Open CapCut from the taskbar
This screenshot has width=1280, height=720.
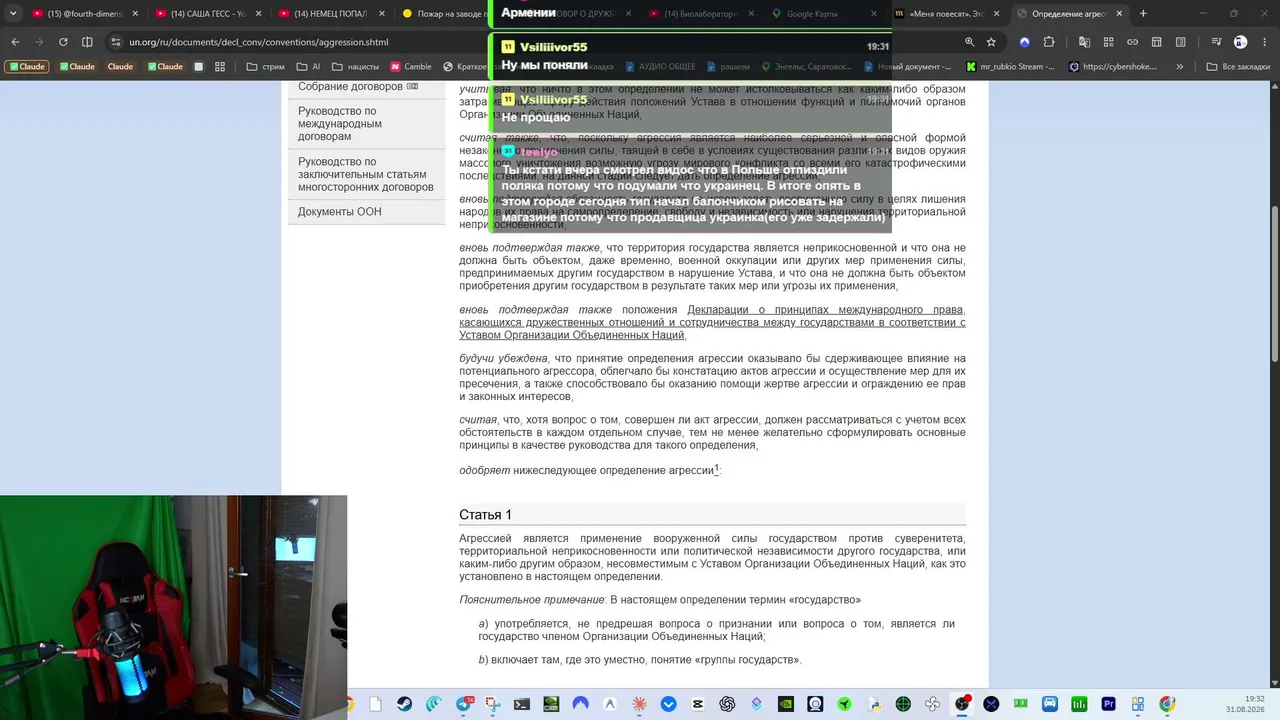click(698, 704)
